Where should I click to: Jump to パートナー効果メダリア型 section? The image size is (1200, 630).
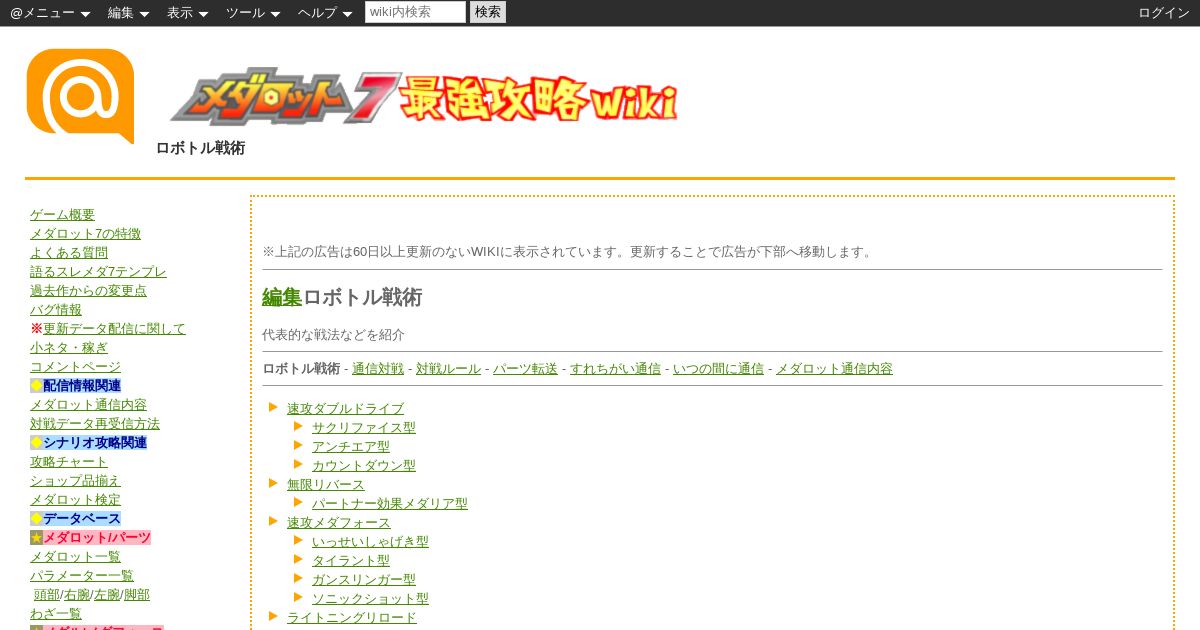(x=390, y=504)
